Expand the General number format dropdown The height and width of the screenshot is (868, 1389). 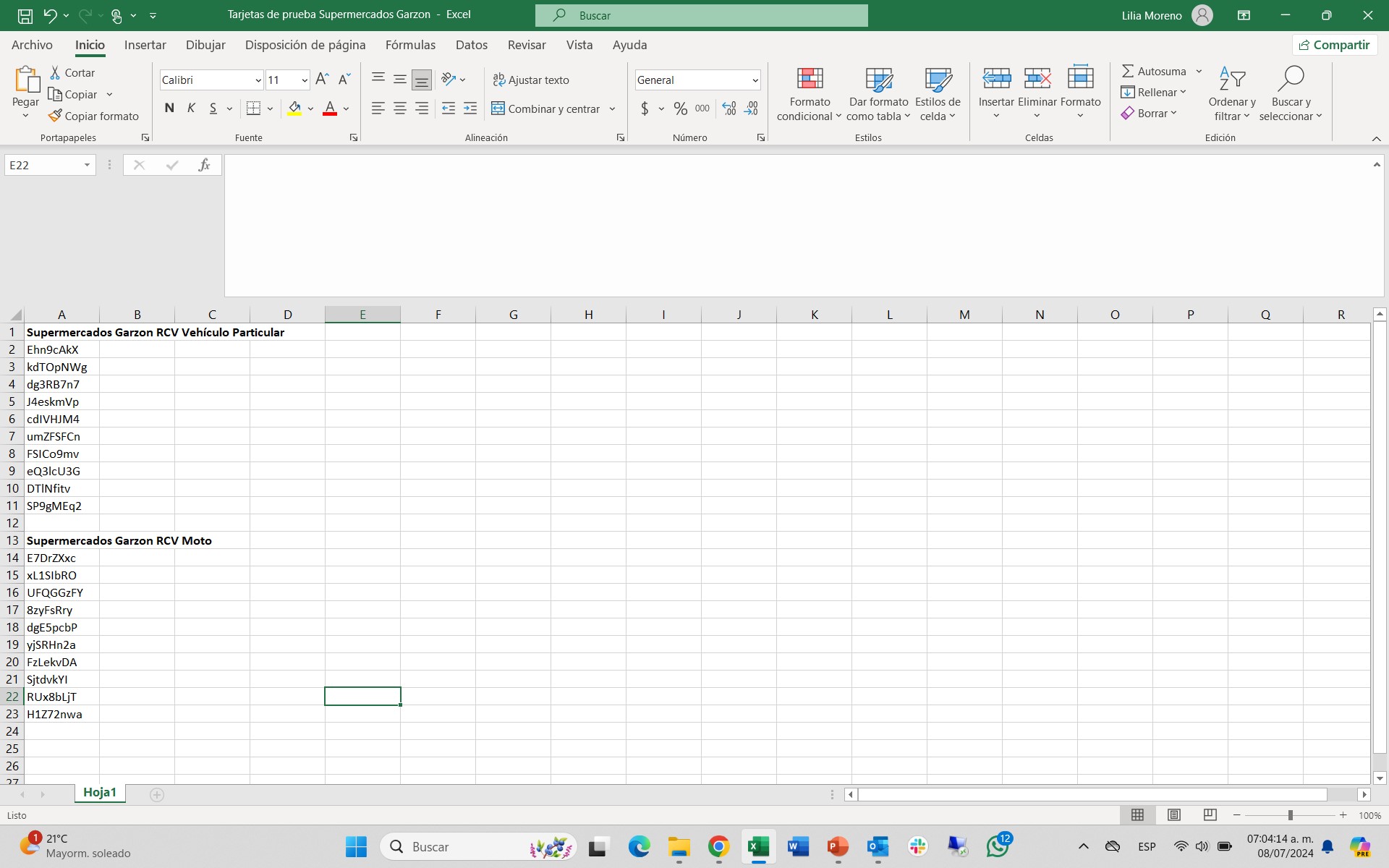pyautogui.click(x=755, y=80)
